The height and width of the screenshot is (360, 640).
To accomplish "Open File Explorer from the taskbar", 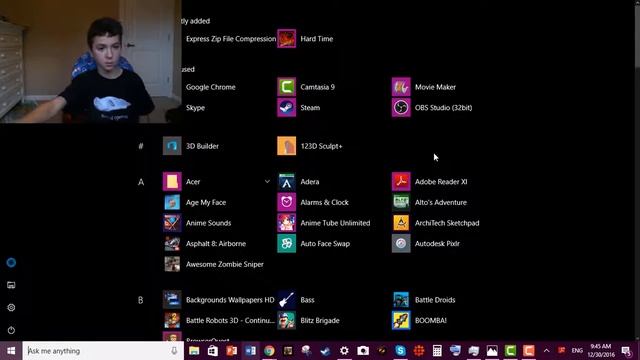I will [x=194, y=351].
